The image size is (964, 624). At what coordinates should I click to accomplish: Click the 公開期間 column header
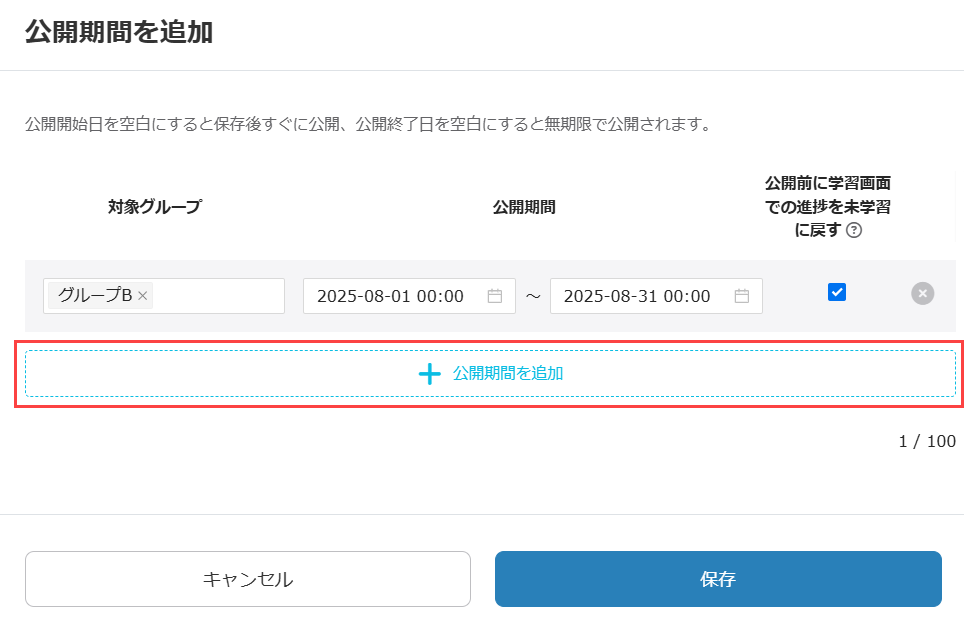click(x=523, y=207)
